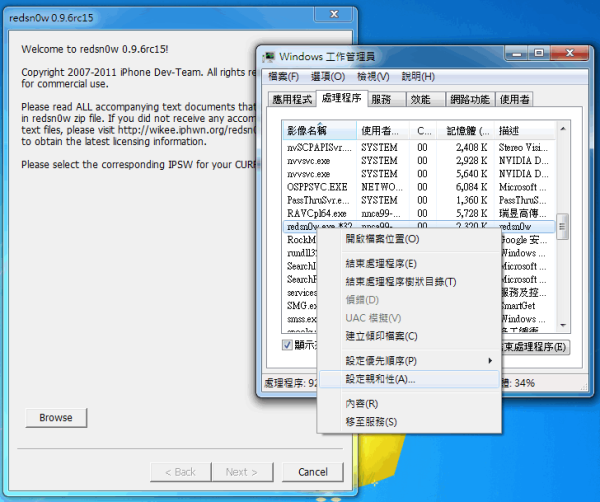This screenshot has height=502, width=600.
Task: Close the Task Manager window
Action: pos(569,53)
